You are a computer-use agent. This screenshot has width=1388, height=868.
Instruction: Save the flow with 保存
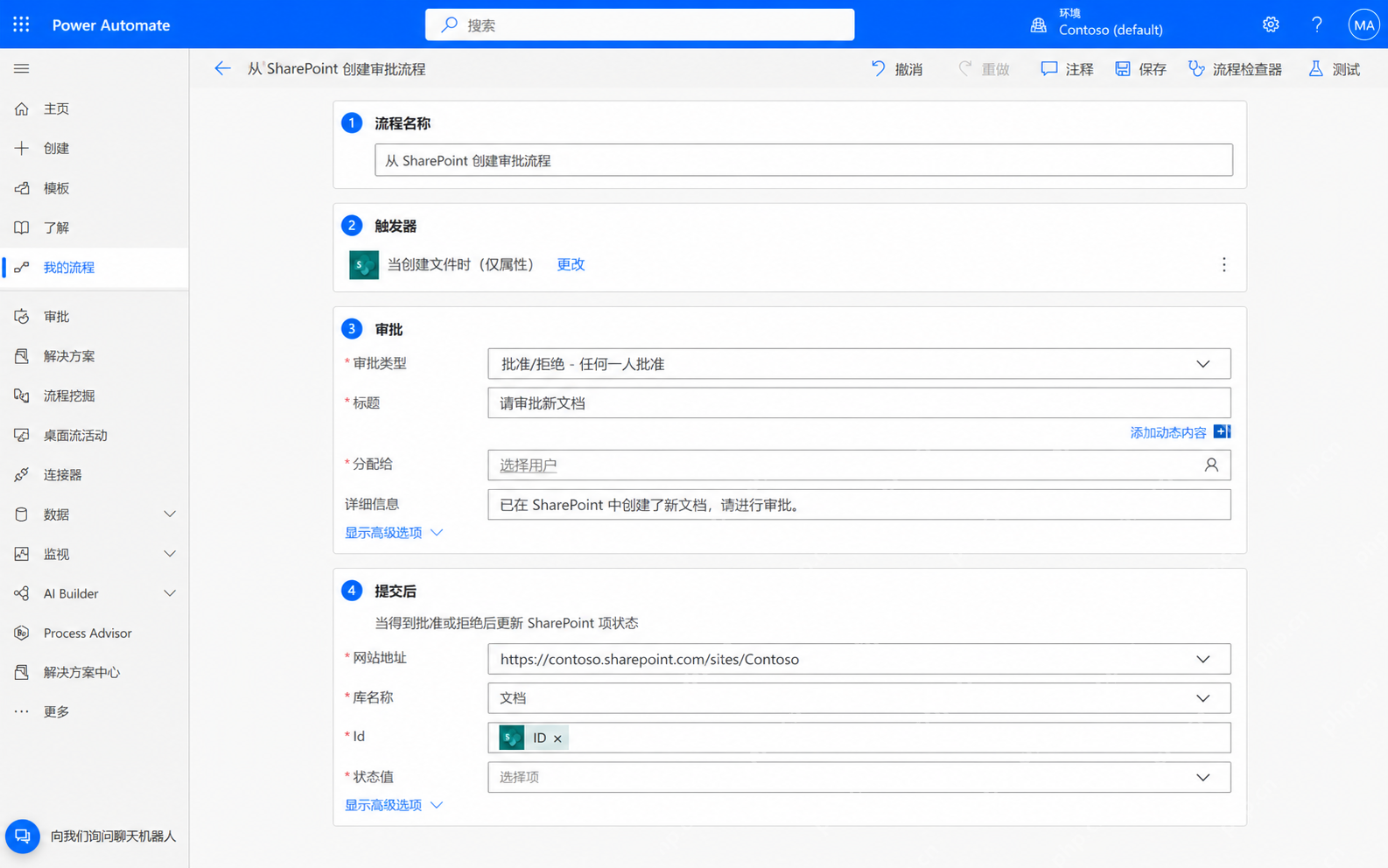pyautogui.click(x=1140, y=69)
